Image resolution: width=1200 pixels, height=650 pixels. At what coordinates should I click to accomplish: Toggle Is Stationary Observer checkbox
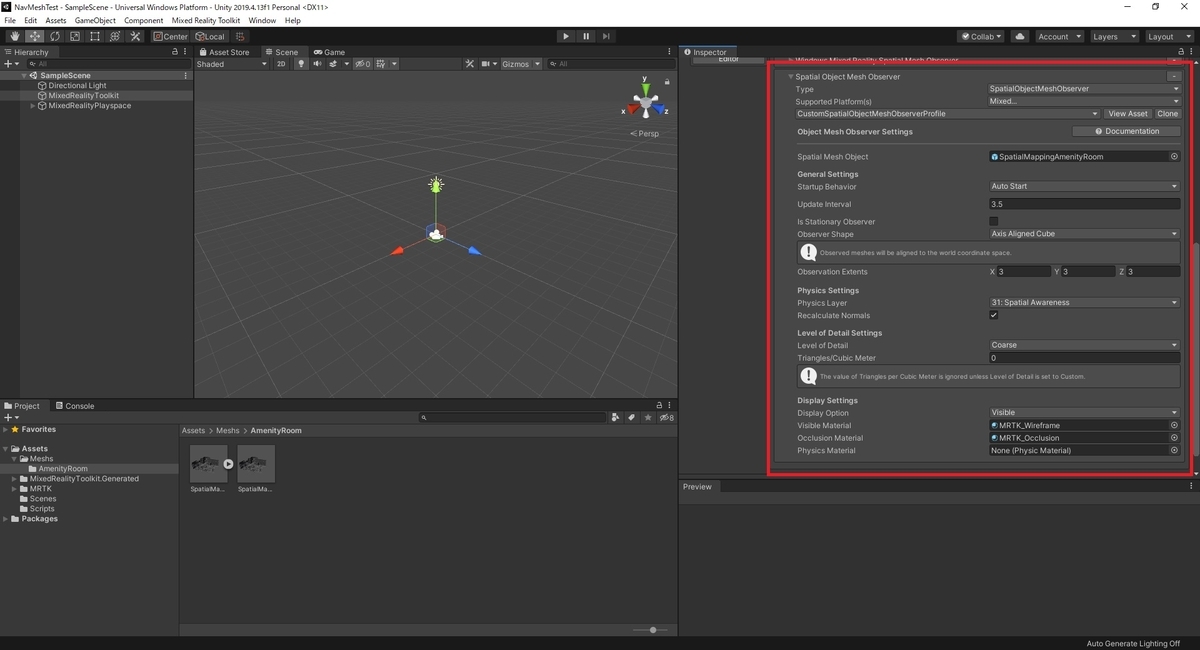pos(993,221)
